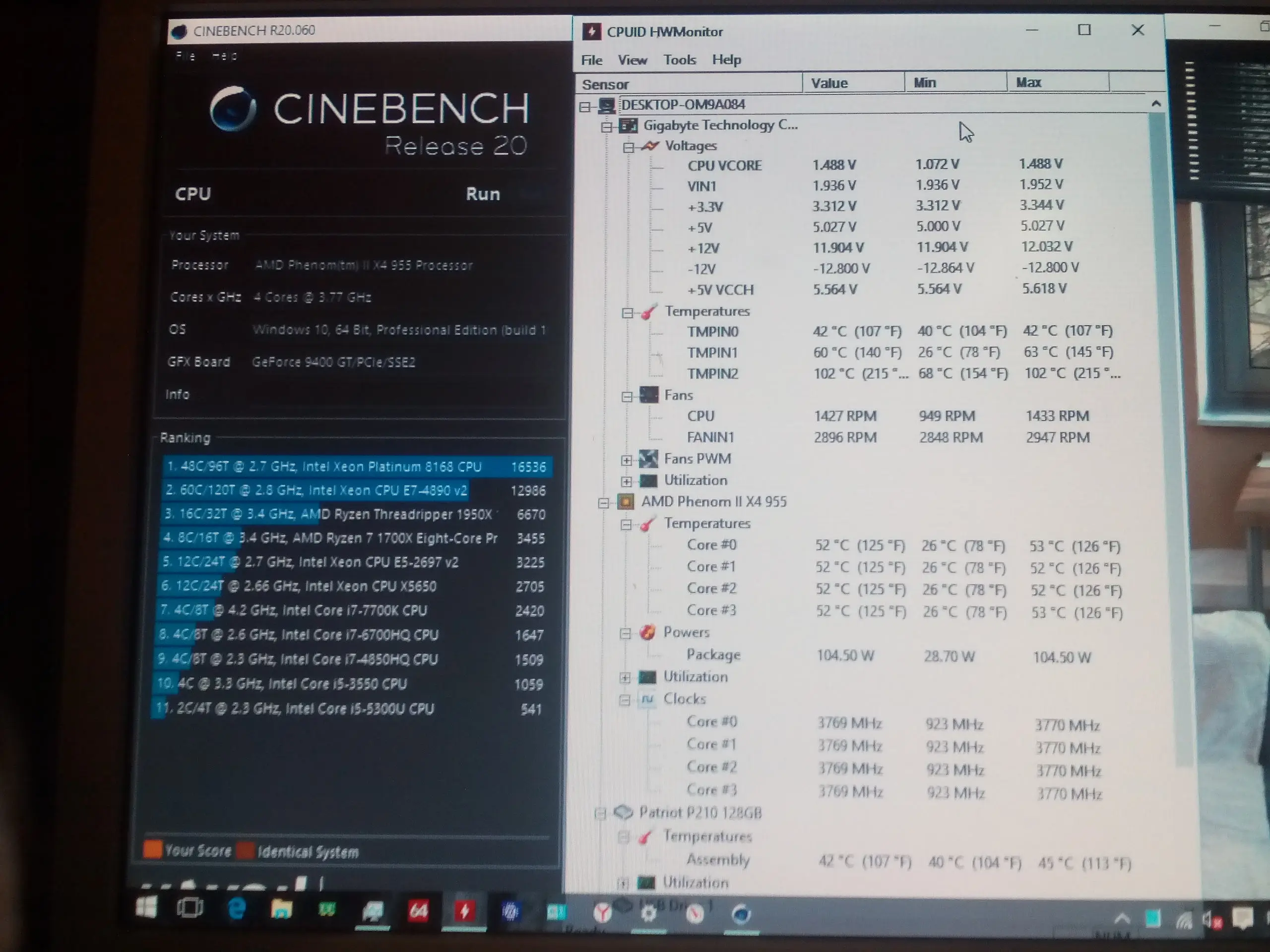Open File Explorer from the taskbar
The height and width of the screenshot is (952, 1270).
[281, 909]
